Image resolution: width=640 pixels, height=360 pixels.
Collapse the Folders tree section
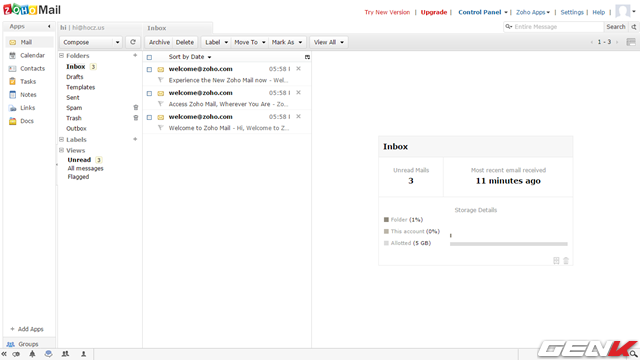coord(62,56)
